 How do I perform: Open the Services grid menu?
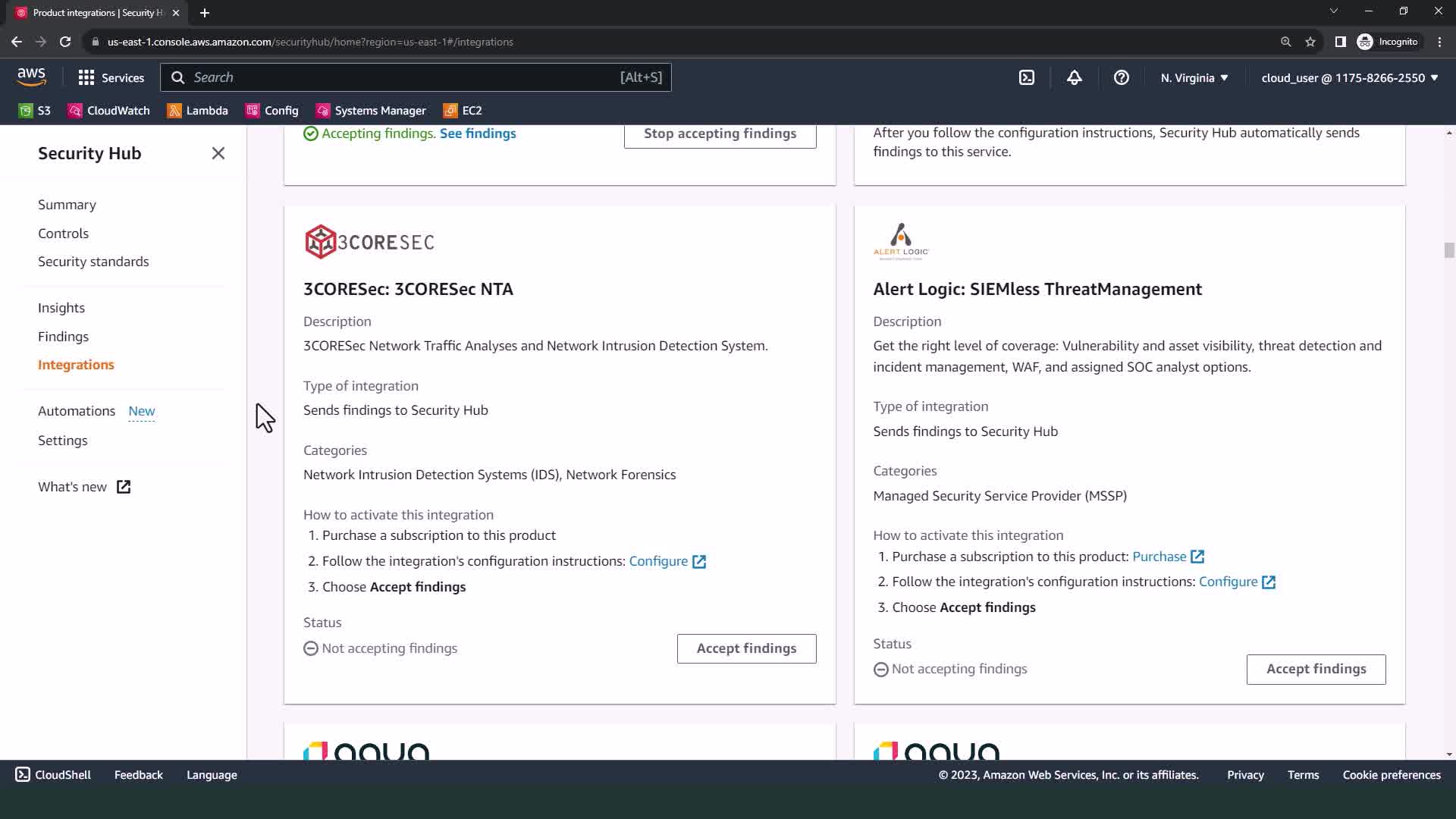click(x=111, y=77)
